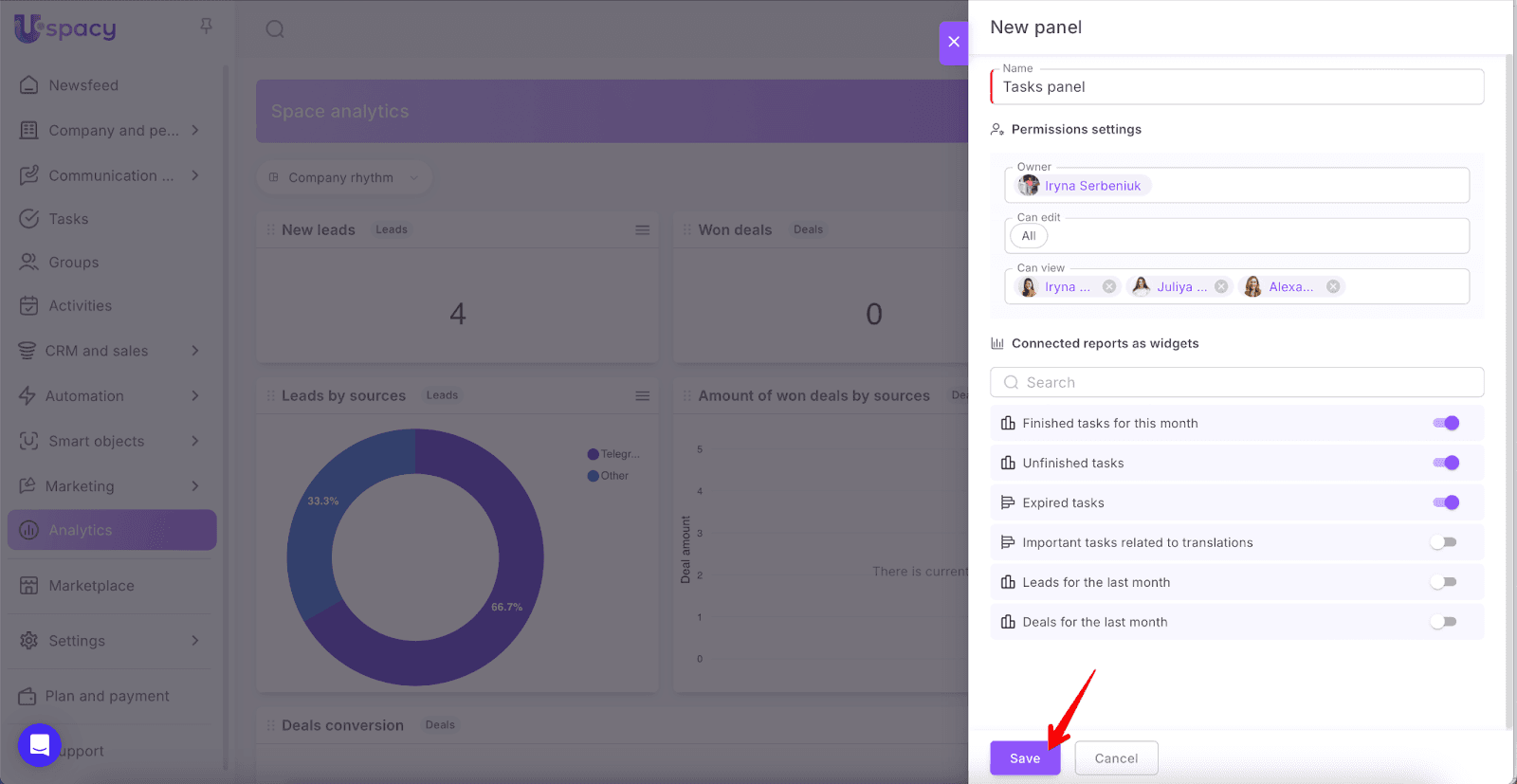
Task: Save the new panel
Action: click(x=1024, y=758)
